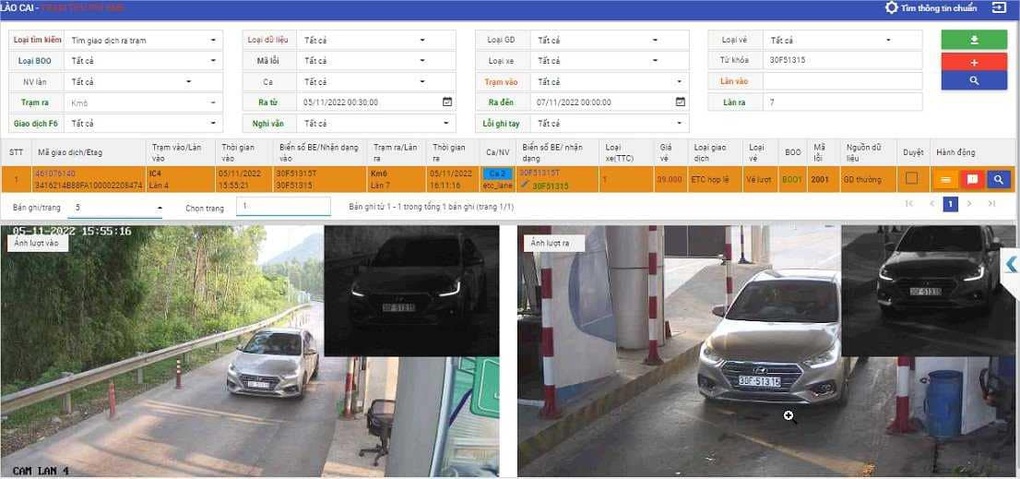Screen dimensions: 1020x479
Task: Click the pencil edit icon beside plate 30F51315
Action: click(524, 185)
